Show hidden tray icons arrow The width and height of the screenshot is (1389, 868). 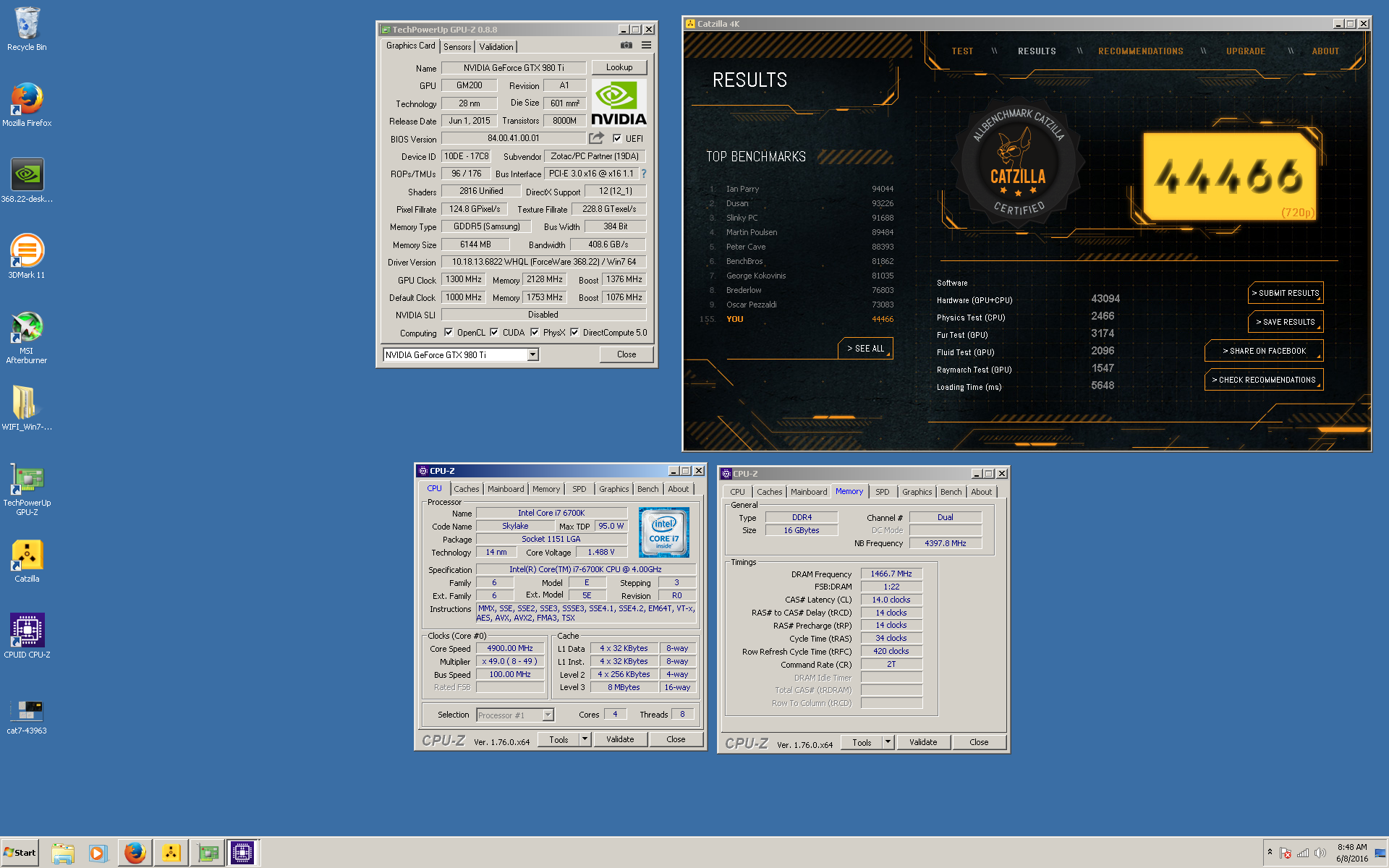1270,852
